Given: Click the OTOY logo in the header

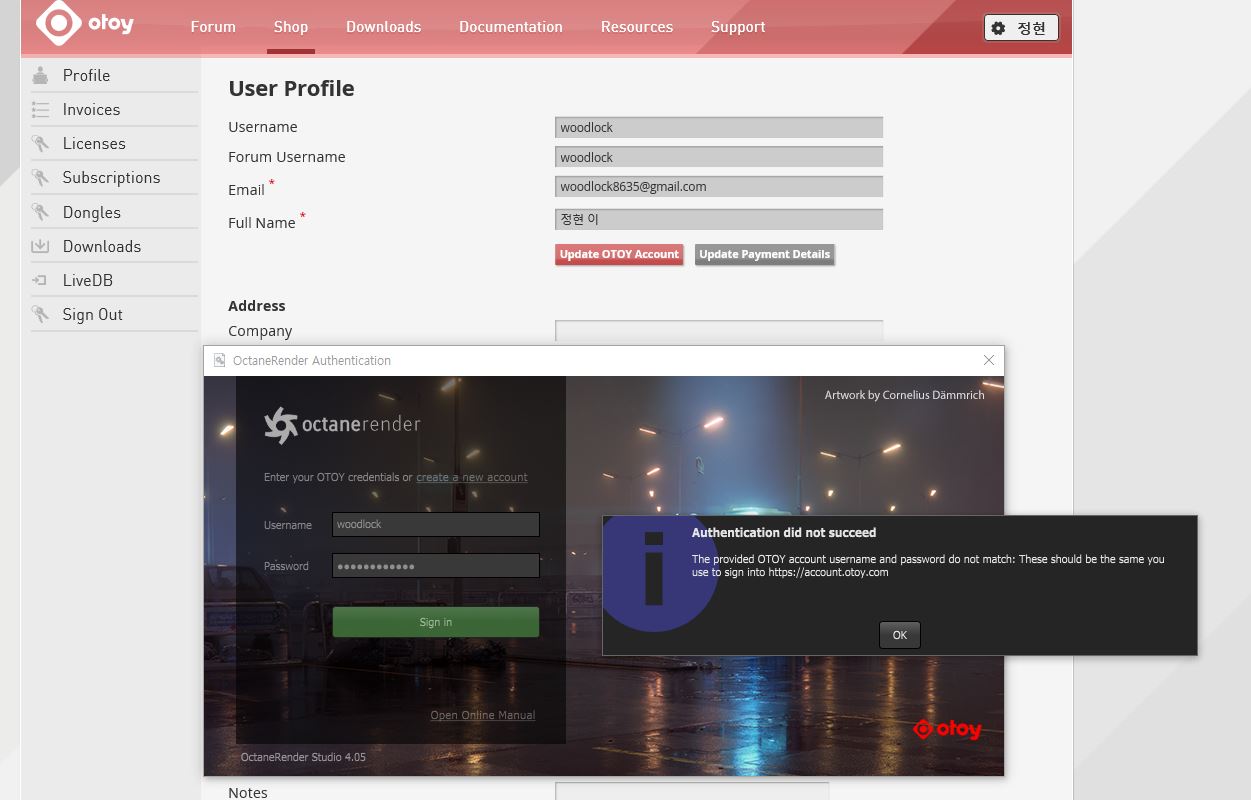Looking at the screenshot, I should (x=85, y=24).
